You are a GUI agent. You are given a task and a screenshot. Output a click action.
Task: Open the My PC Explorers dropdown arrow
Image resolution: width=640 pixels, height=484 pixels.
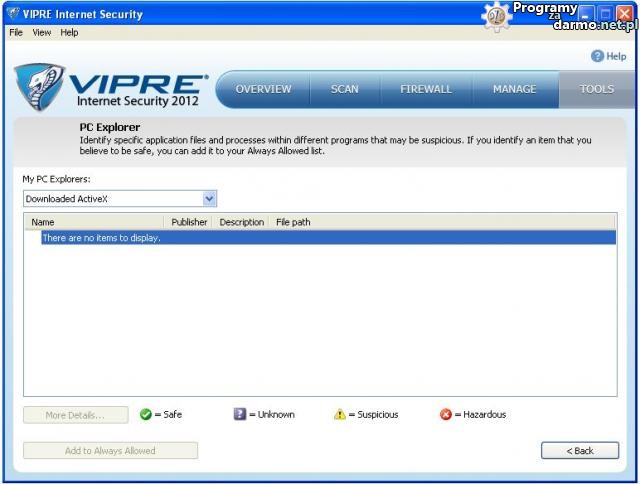209,199
